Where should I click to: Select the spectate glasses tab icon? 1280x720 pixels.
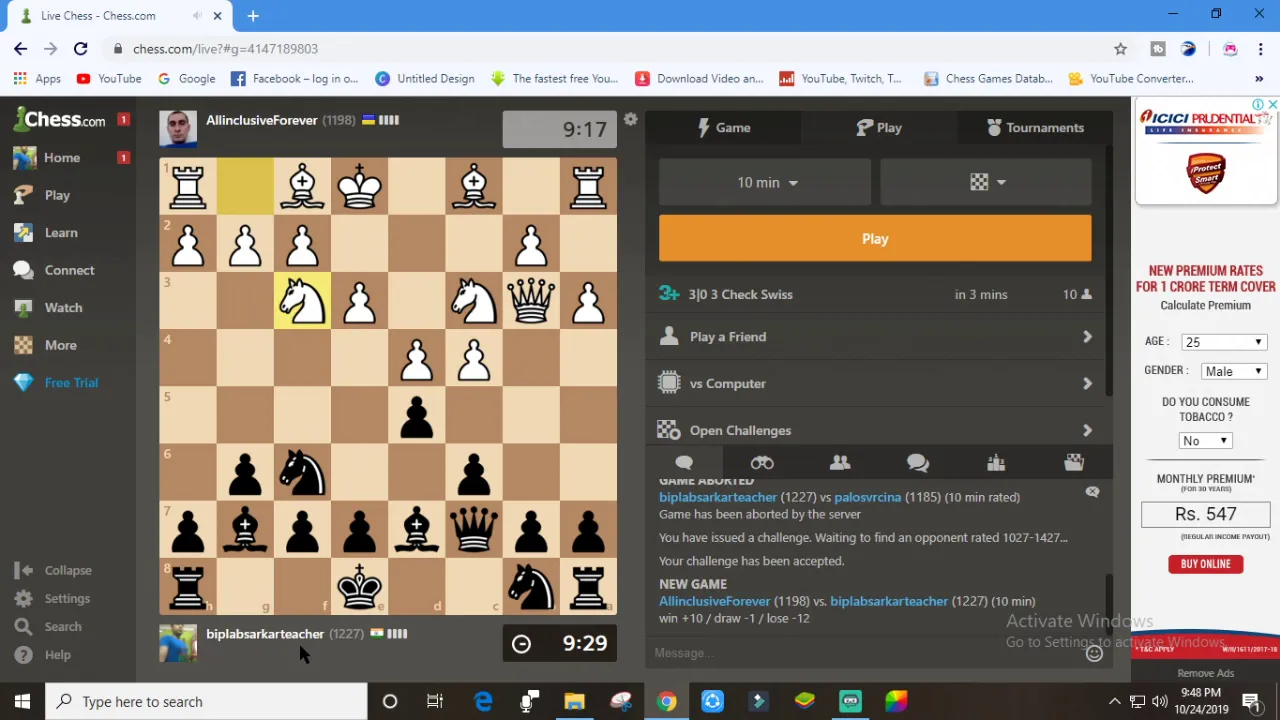[x=762, y=462]
